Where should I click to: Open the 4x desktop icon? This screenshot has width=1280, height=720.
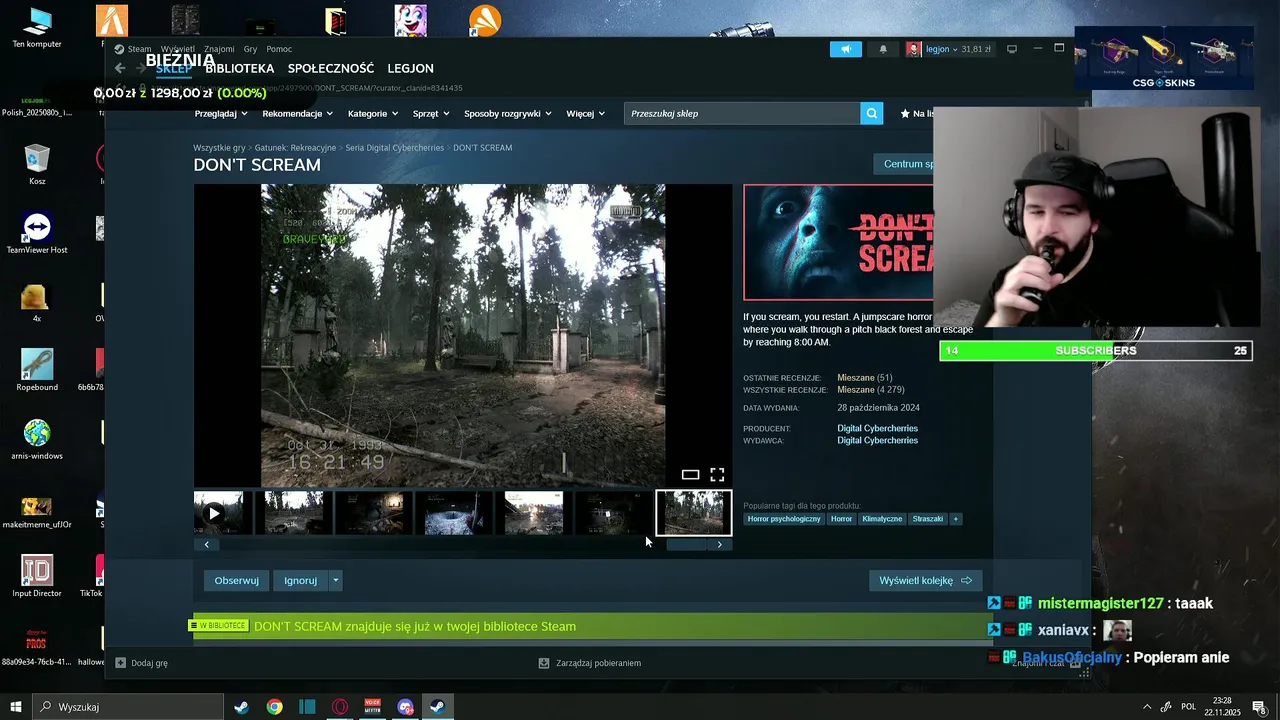pos(37,302)
